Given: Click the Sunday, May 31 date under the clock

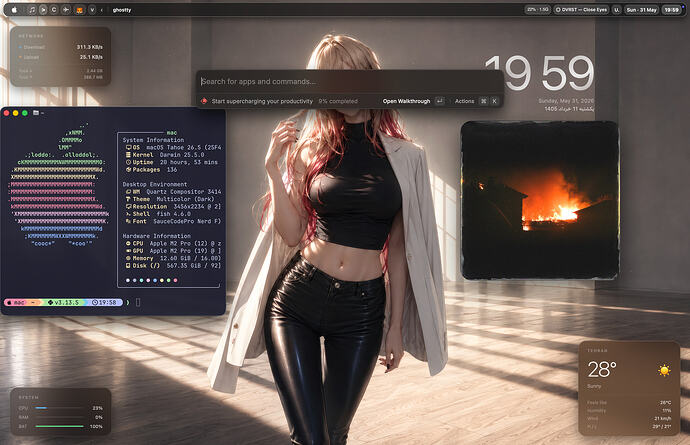Looking at the screenshot, I should [x=566, y=101].
